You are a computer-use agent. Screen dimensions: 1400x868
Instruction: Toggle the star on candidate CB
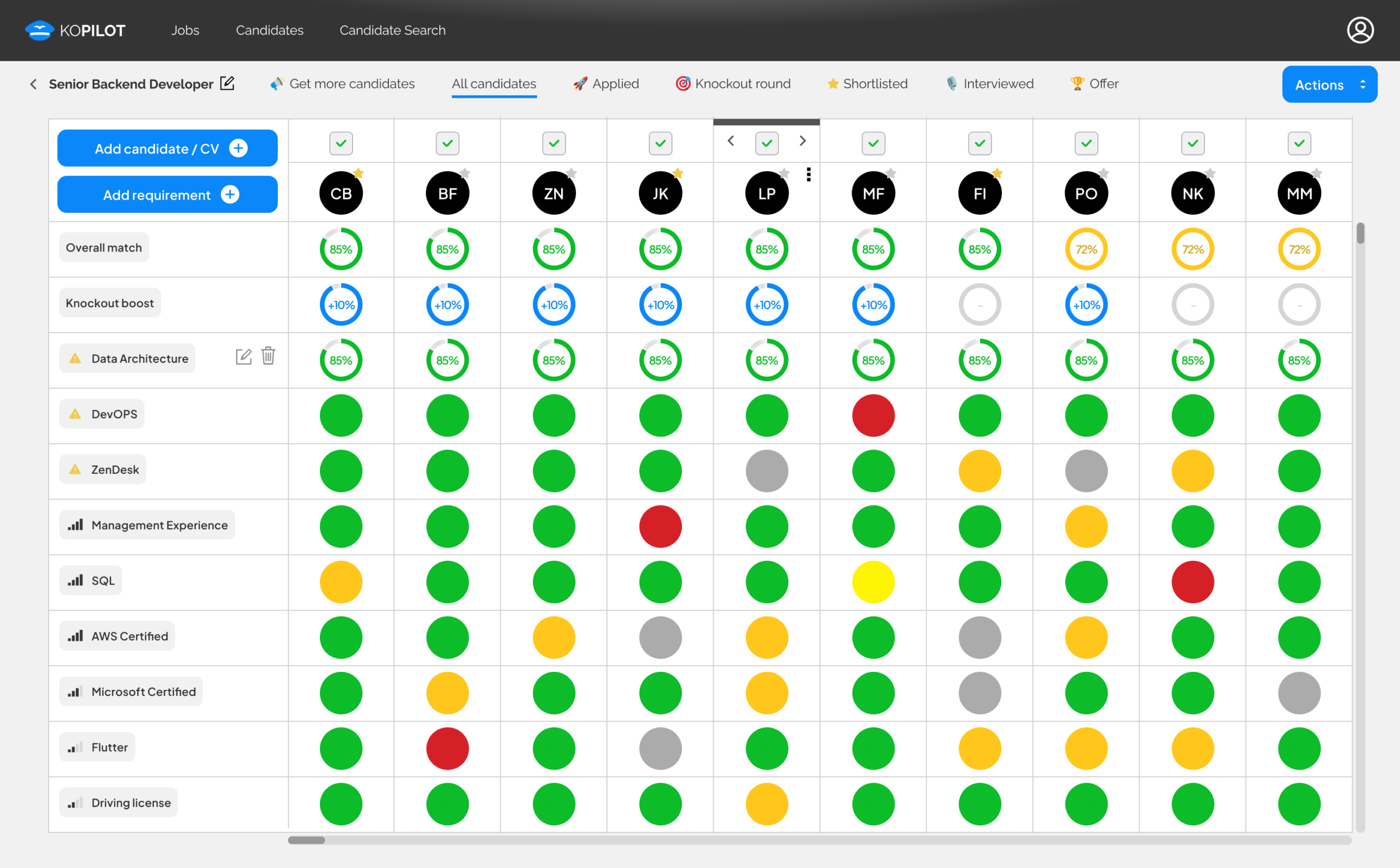[x=358, y=173]
